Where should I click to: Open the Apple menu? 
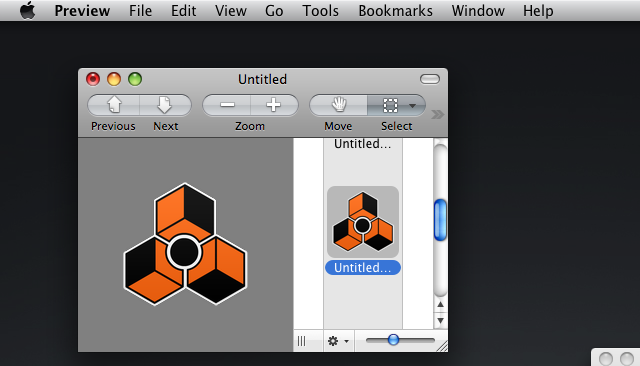tap(27, 10)
